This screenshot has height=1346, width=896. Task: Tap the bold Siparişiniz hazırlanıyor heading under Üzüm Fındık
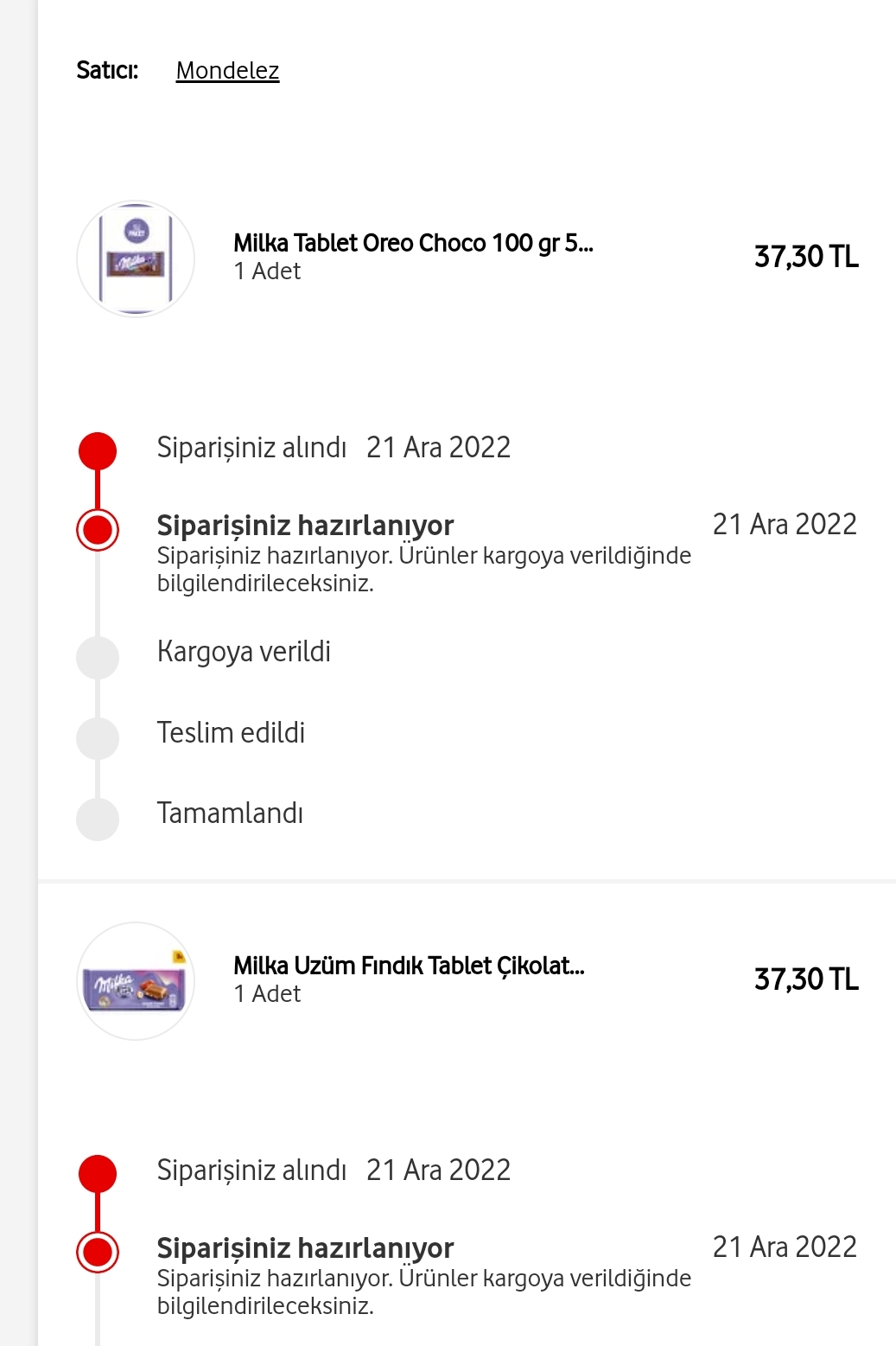pos(305,1248)
